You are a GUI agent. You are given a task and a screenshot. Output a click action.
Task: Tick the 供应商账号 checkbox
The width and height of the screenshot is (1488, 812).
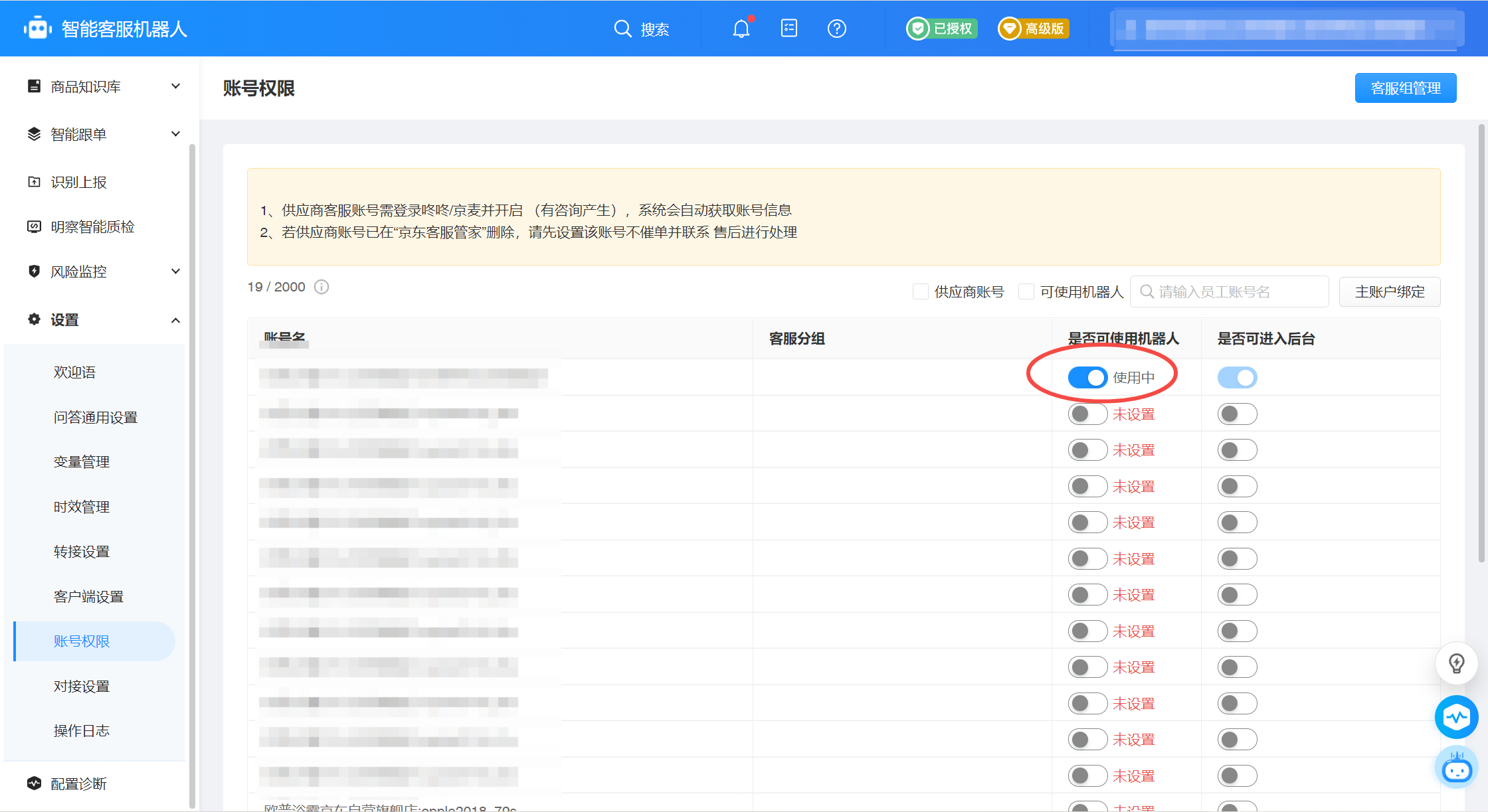920,291
